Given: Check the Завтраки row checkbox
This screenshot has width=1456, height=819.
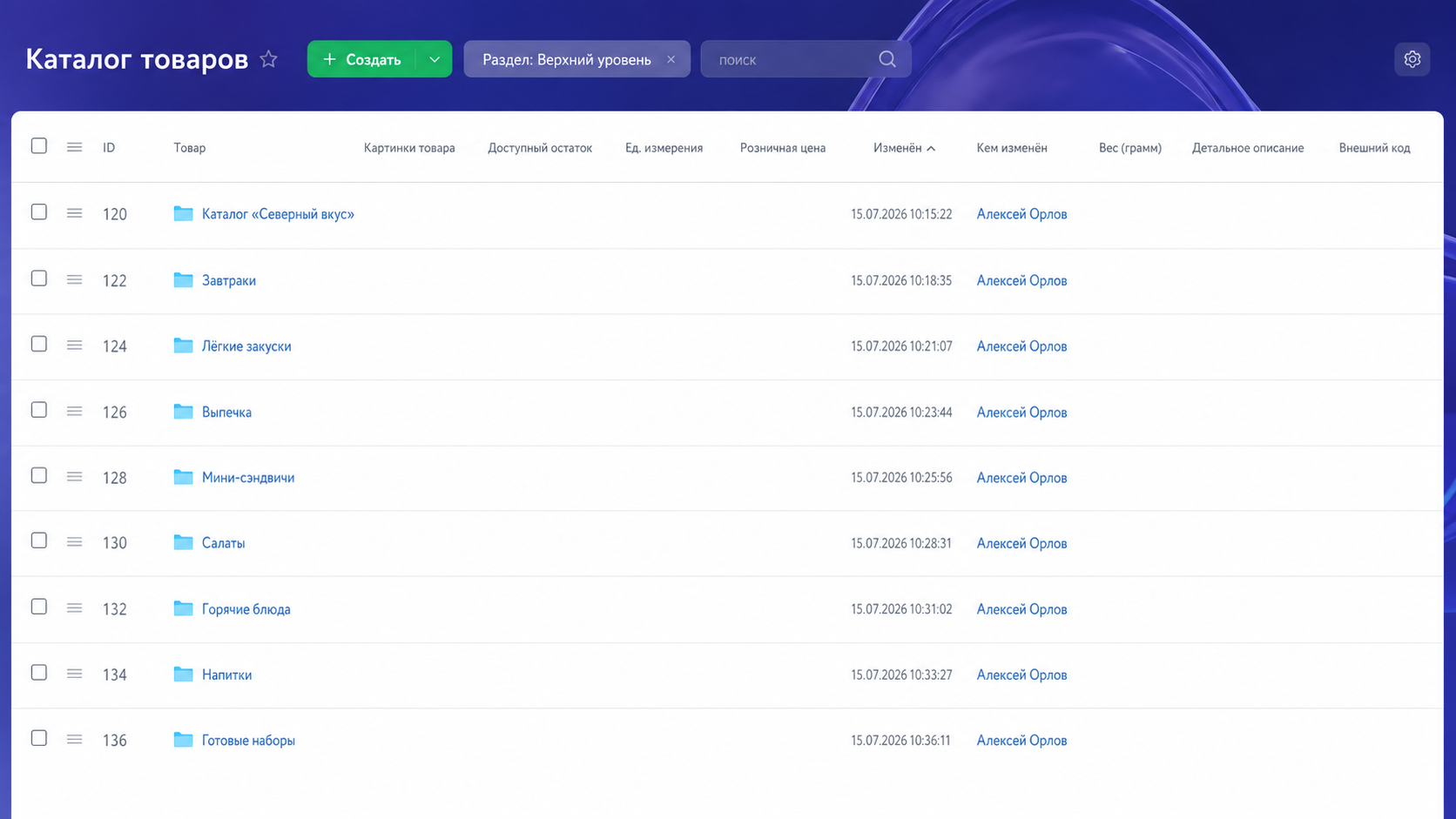Looking at the screenshot, I should [x=39, y=278].
